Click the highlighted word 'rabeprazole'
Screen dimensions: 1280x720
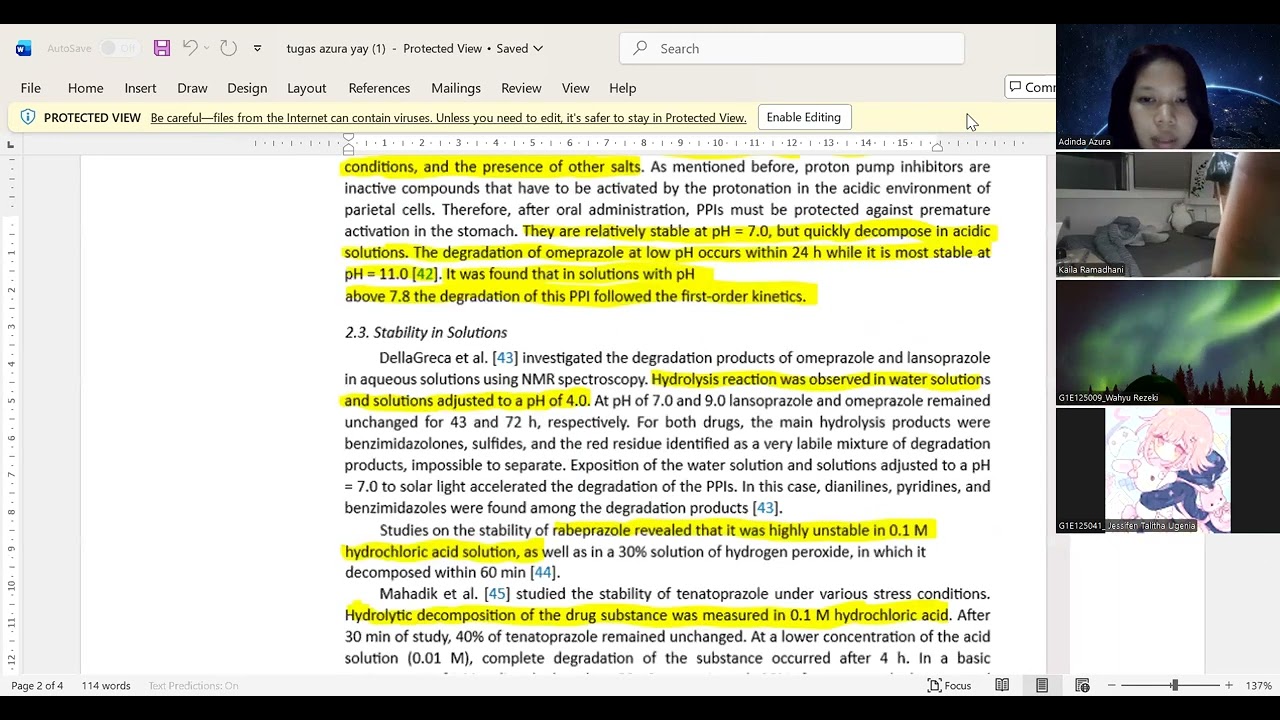591,530
